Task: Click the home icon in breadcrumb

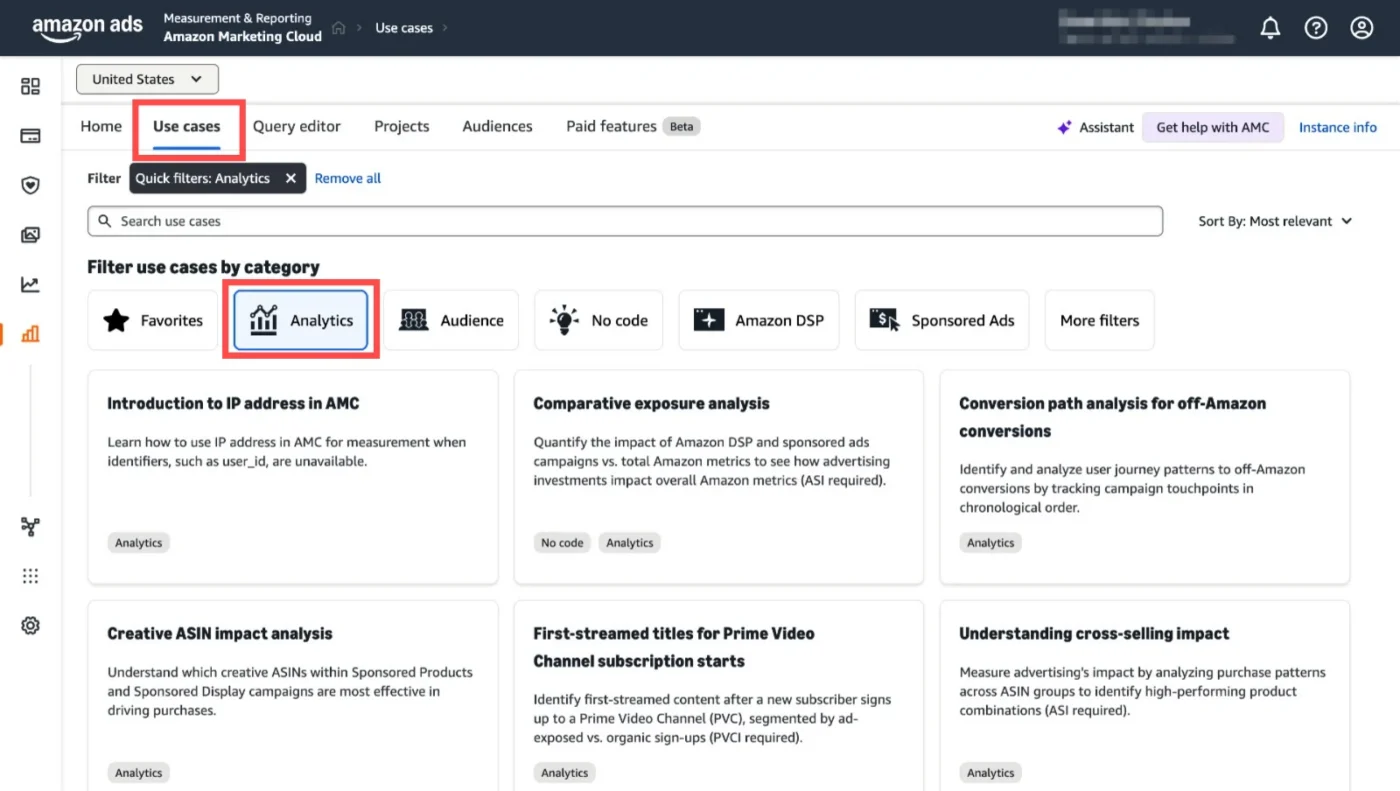Action: pos(339,28)
